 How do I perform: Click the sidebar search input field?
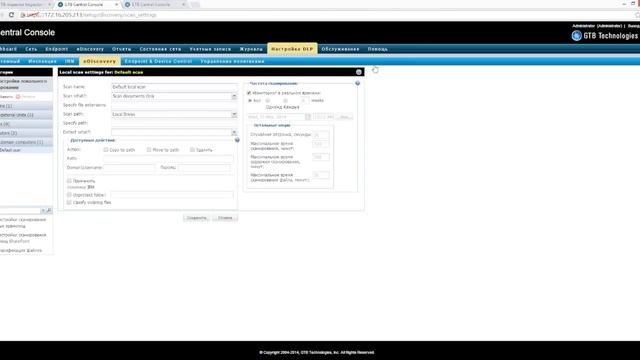point(20,211)
